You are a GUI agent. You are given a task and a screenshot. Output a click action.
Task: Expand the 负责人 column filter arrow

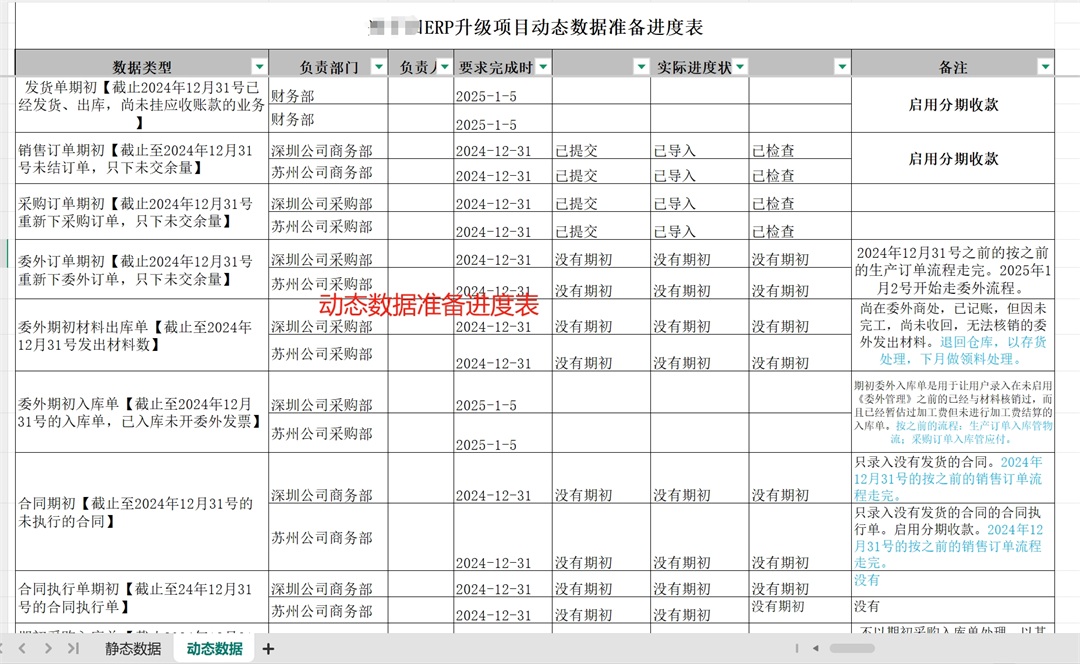[444, 67]
